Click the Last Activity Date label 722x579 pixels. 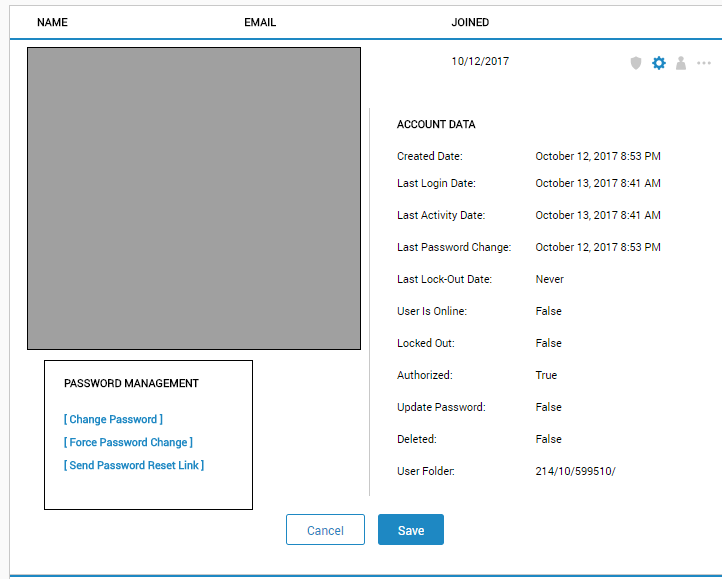[441, 215]
